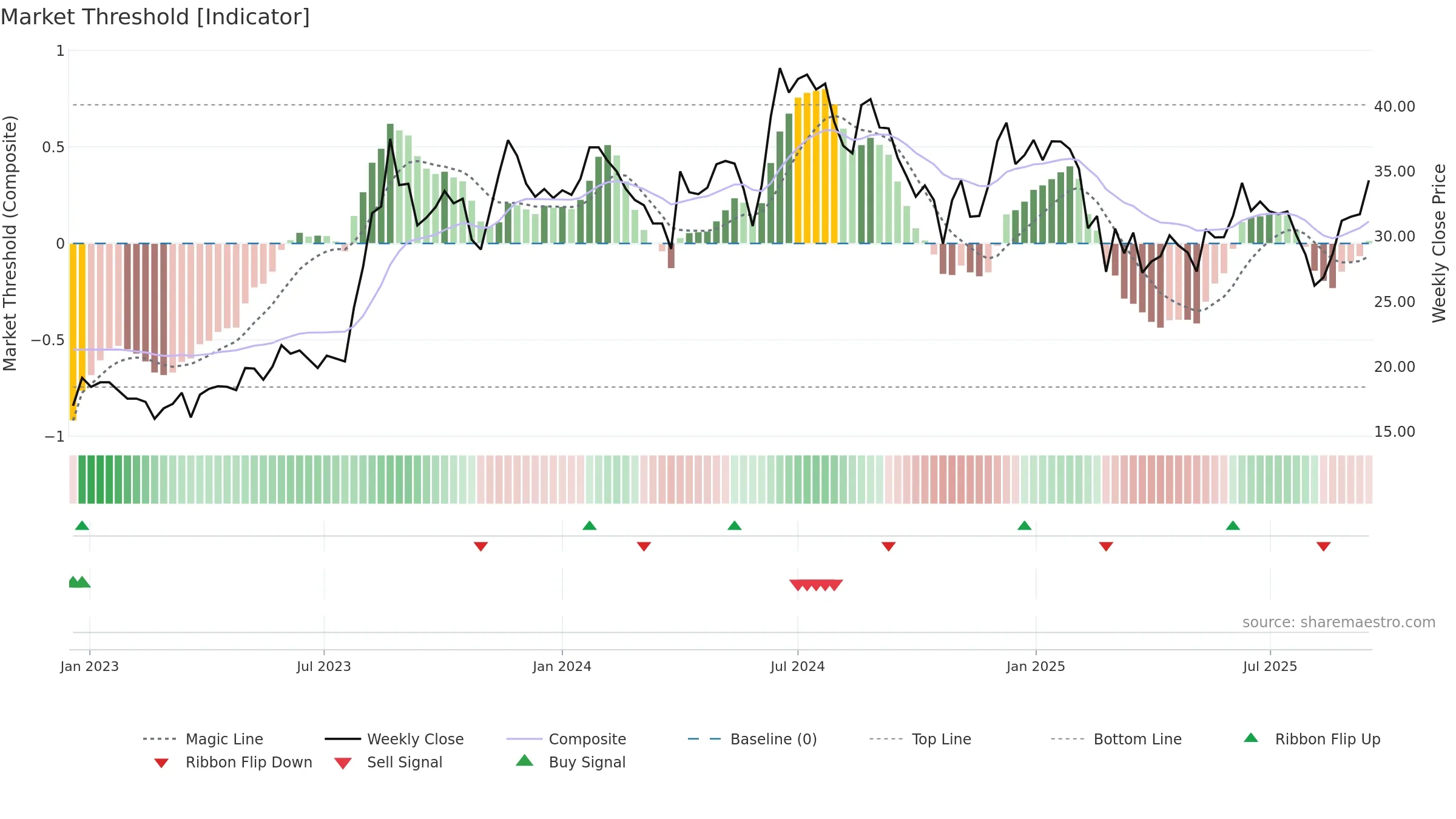Click the sell signal cluster at Jul 2024

click(x=816, y=585)
